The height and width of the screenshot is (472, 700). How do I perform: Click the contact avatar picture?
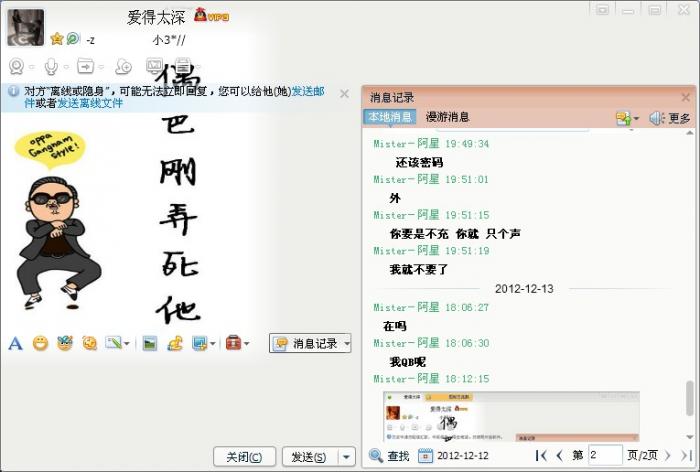tap(25, 27)
